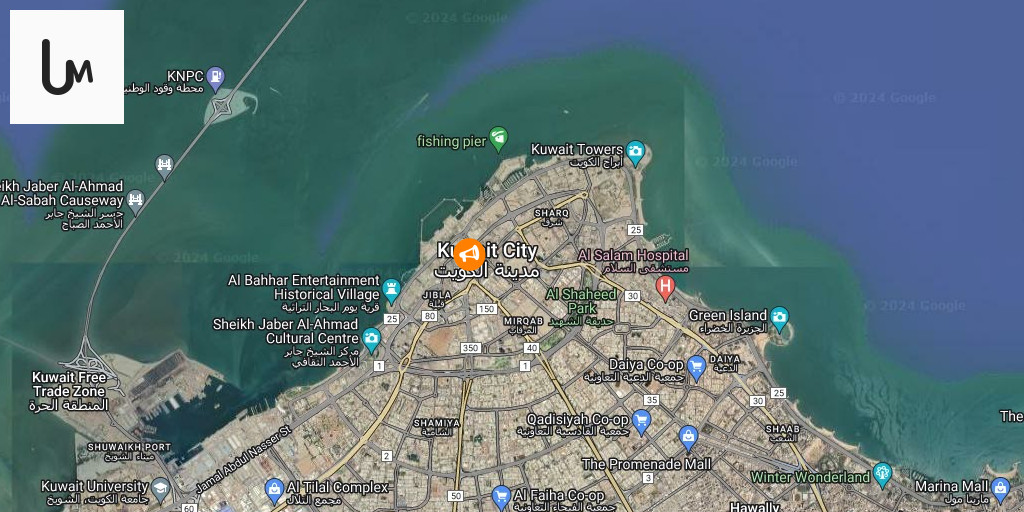Select the Kuwait Towers camera pin
Screen dimensions: 1024x512
tap(635, 153)
